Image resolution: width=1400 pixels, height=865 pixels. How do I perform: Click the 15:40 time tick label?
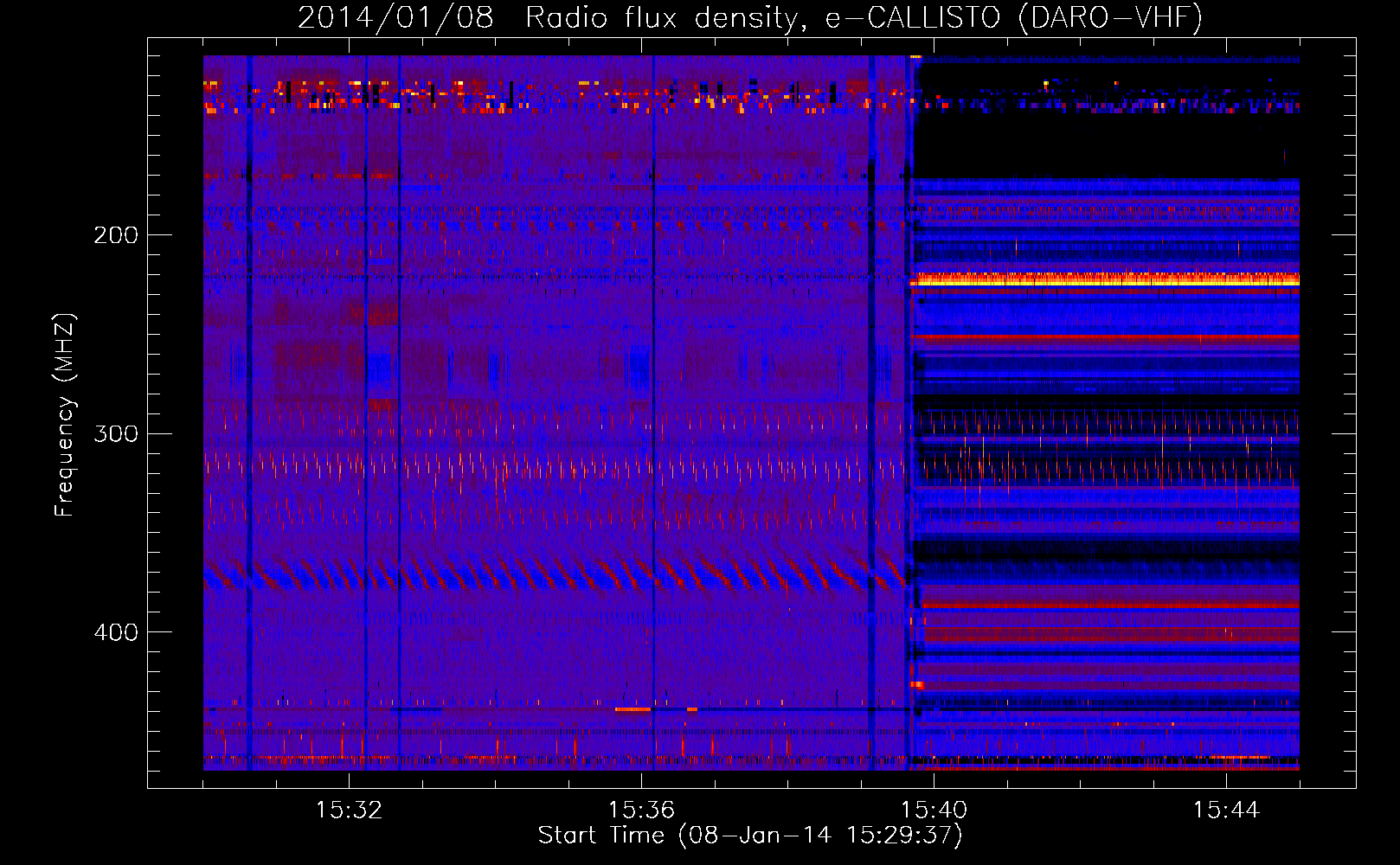click(934, 811)
